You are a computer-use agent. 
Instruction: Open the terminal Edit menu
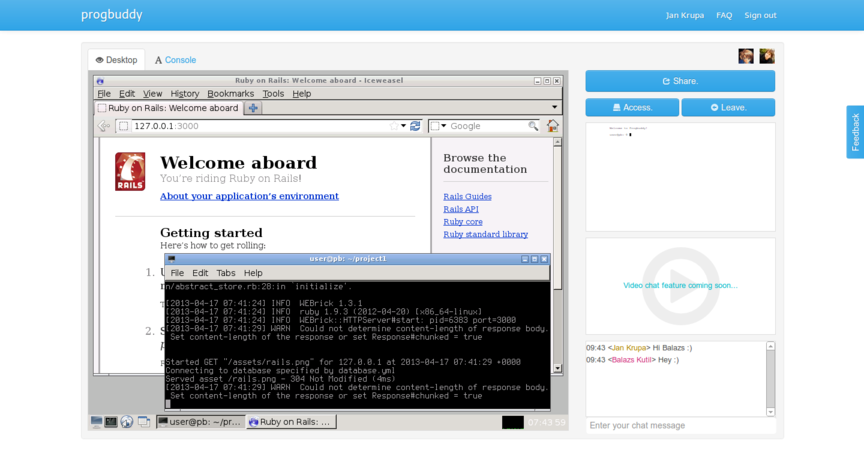200,273
